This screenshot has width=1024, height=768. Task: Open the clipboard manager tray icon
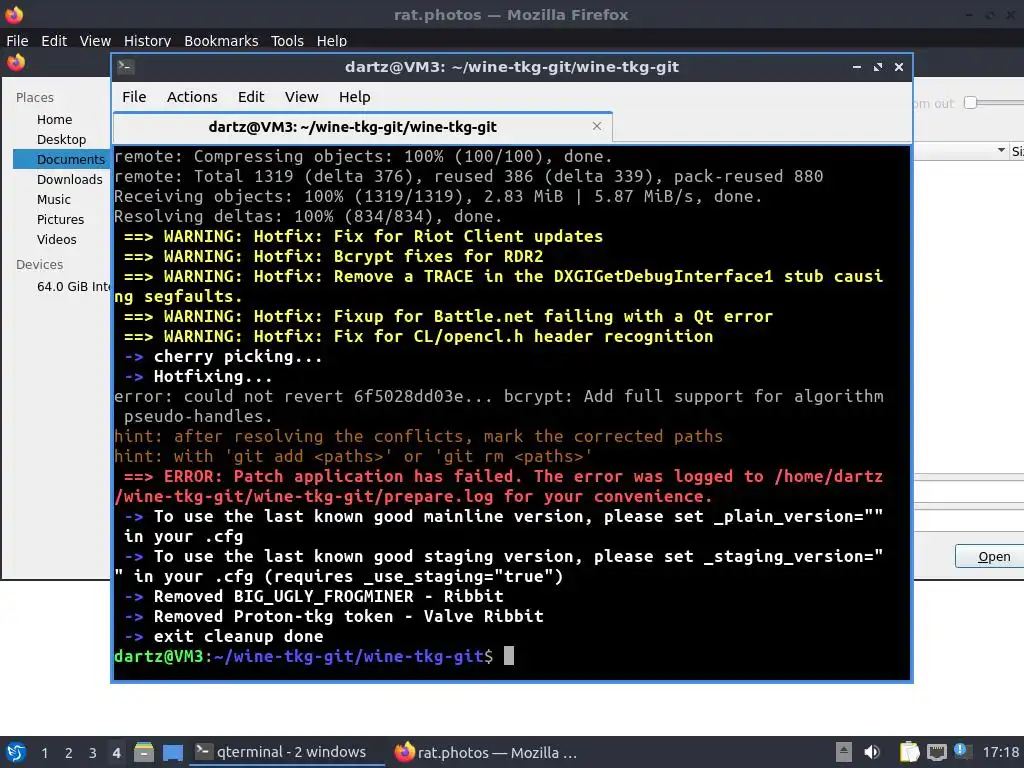pyautogui.click(x=909, y=752)
